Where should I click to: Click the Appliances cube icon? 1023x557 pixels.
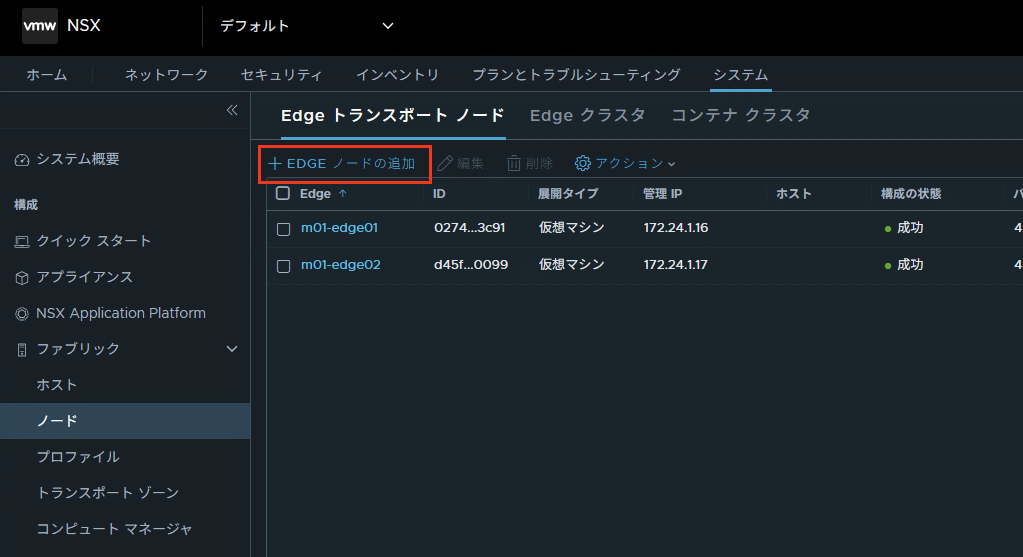(x=22, y=278)
